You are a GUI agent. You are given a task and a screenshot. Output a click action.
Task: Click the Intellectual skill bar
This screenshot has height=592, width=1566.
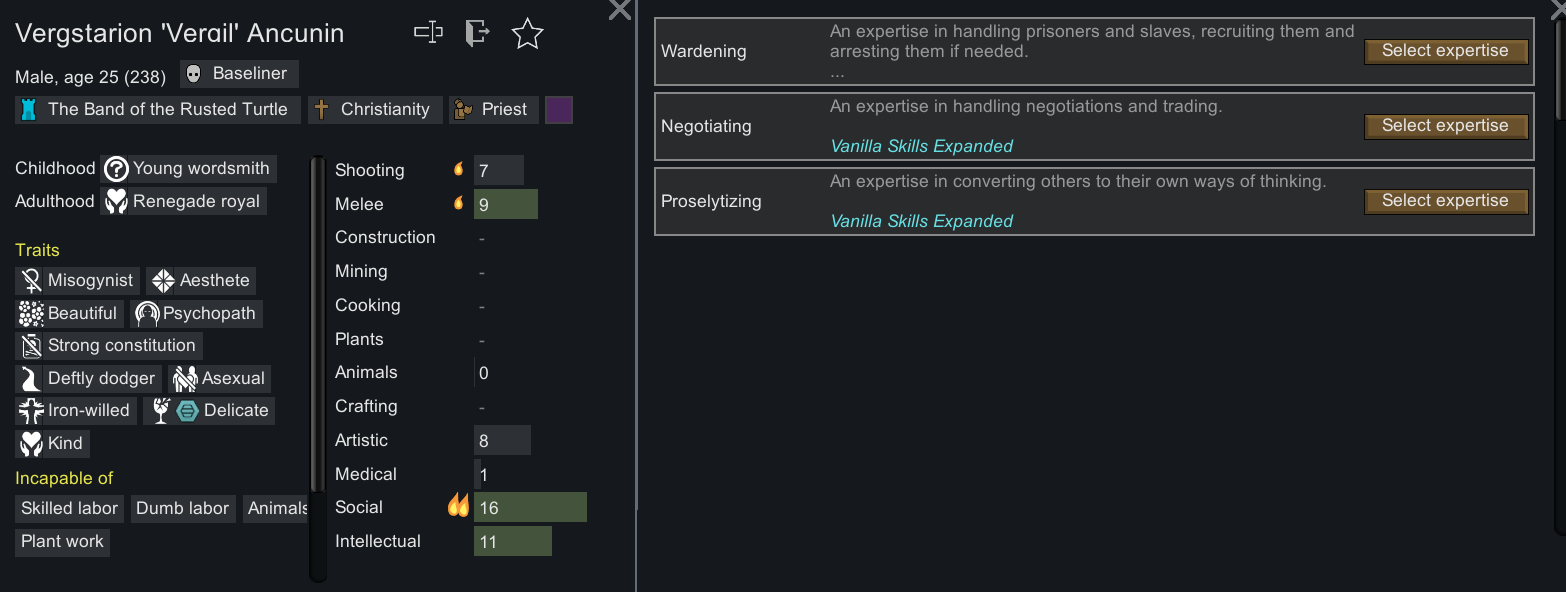pyautogui.click(x=513, y=541)
